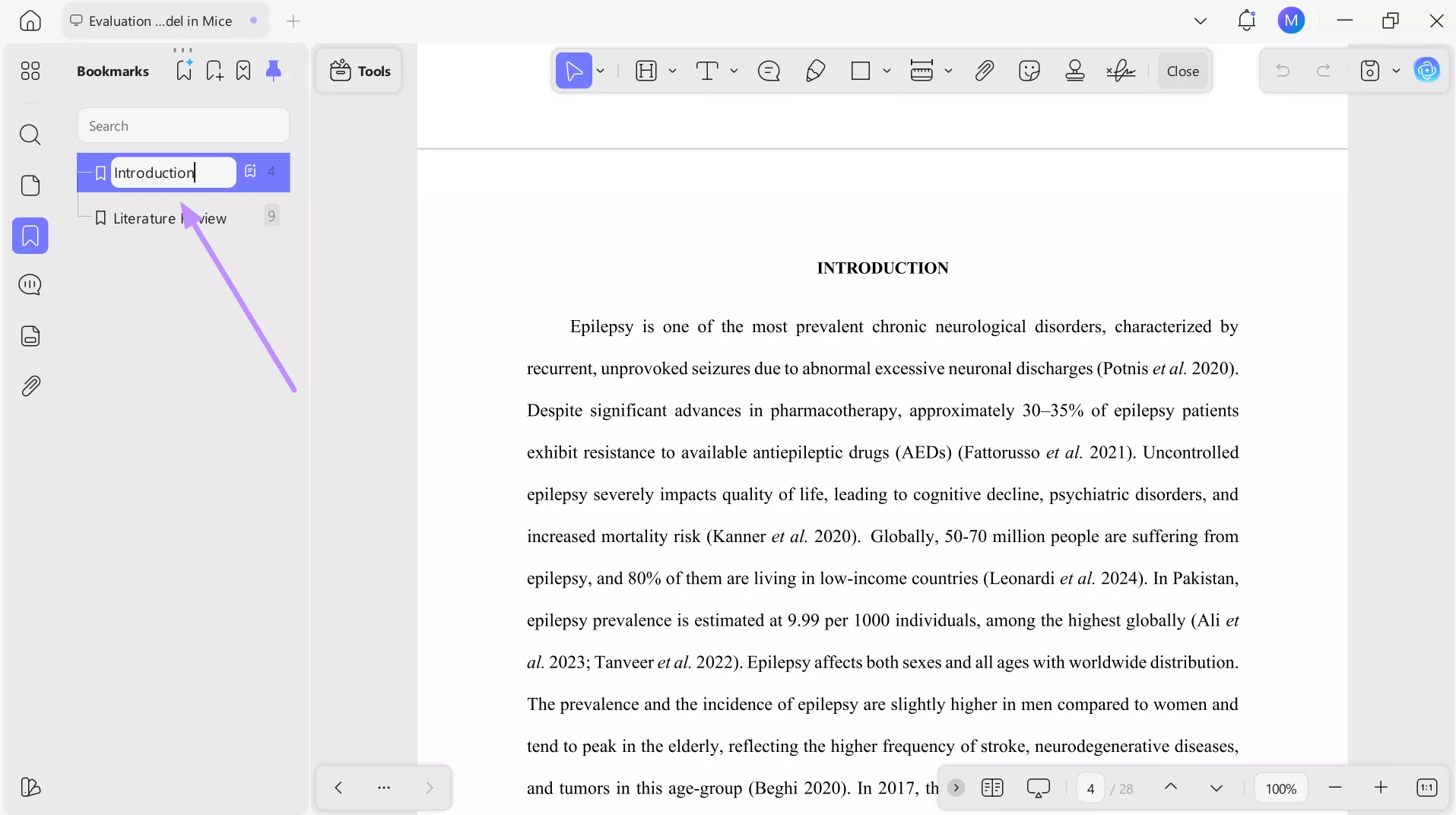Zoom out with the minus button
The image size is (1456, 815).
(1335, 788)
